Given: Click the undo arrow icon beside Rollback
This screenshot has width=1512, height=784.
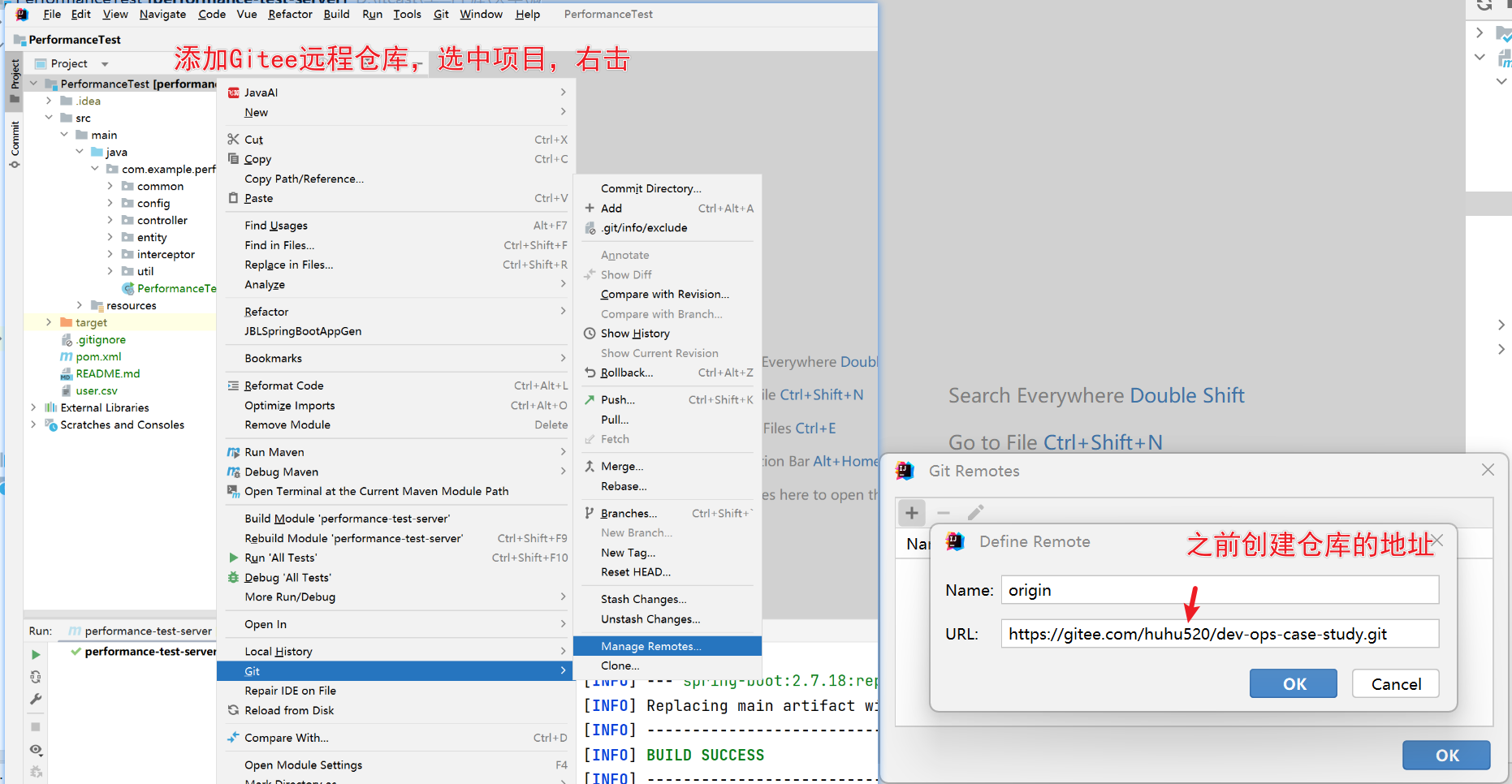Looking at the screenshot, I should [590, 373].
